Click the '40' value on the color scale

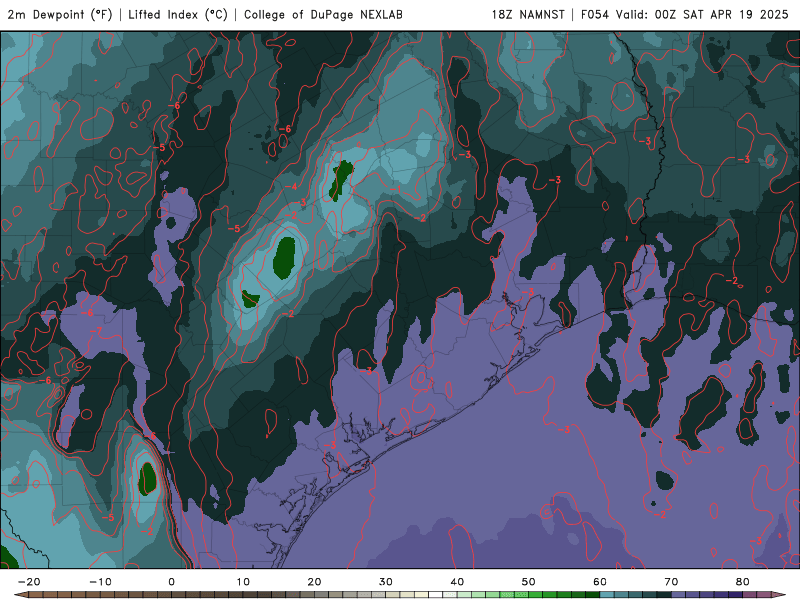pyautogui.click(x=457, y=582)
